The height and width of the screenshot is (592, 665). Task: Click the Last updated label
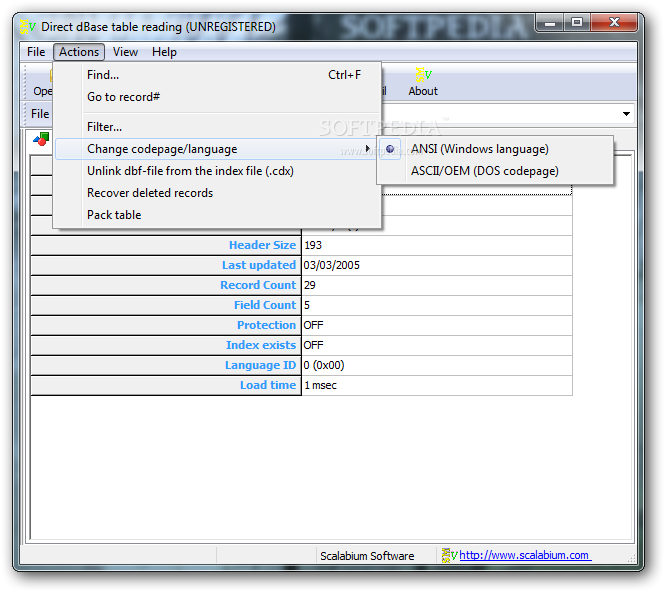[x=259, y=265]
